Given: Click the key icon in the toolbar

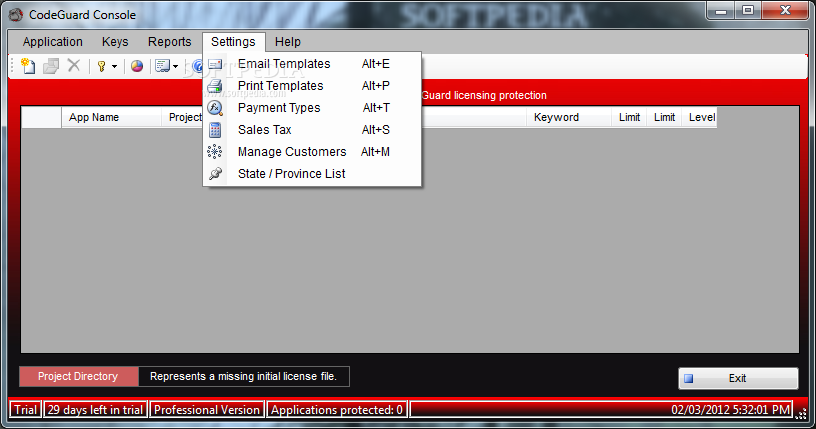Looking at the screenshot, I should (x=101, y=66).
